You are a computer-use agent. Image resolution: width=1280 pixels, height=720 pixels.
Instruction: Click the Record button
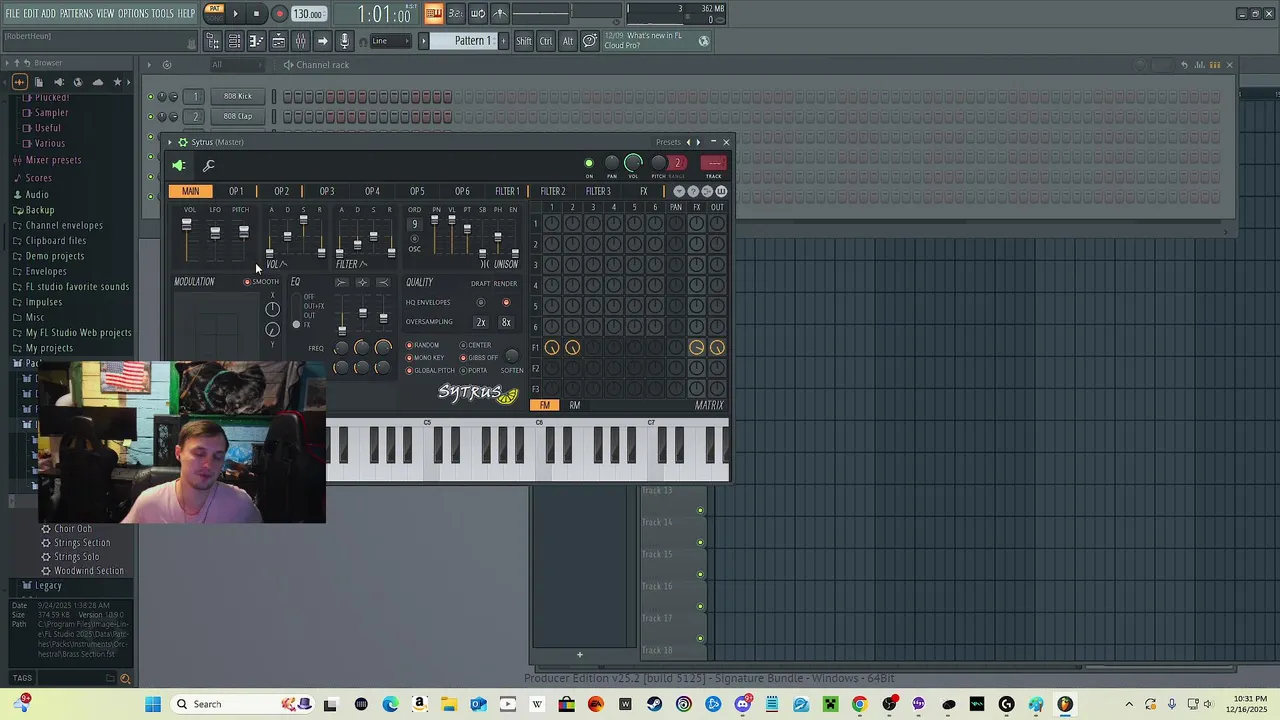(279, 14)
